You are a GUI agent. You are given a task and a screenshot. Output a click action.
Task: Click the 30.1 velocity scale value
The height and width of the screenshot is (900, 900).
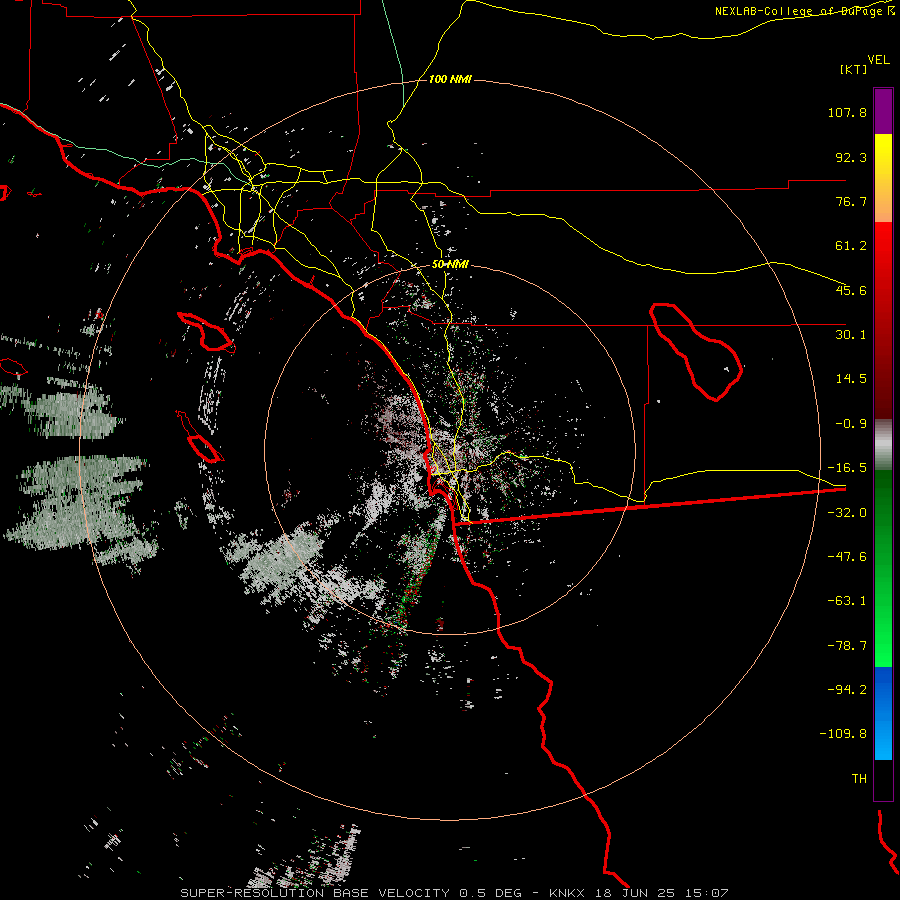click(x=851, y=335)
